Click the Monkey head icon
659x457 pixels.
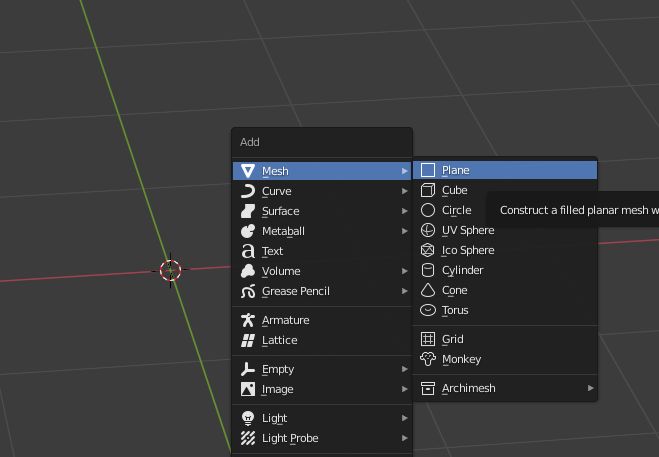point(428,359)
